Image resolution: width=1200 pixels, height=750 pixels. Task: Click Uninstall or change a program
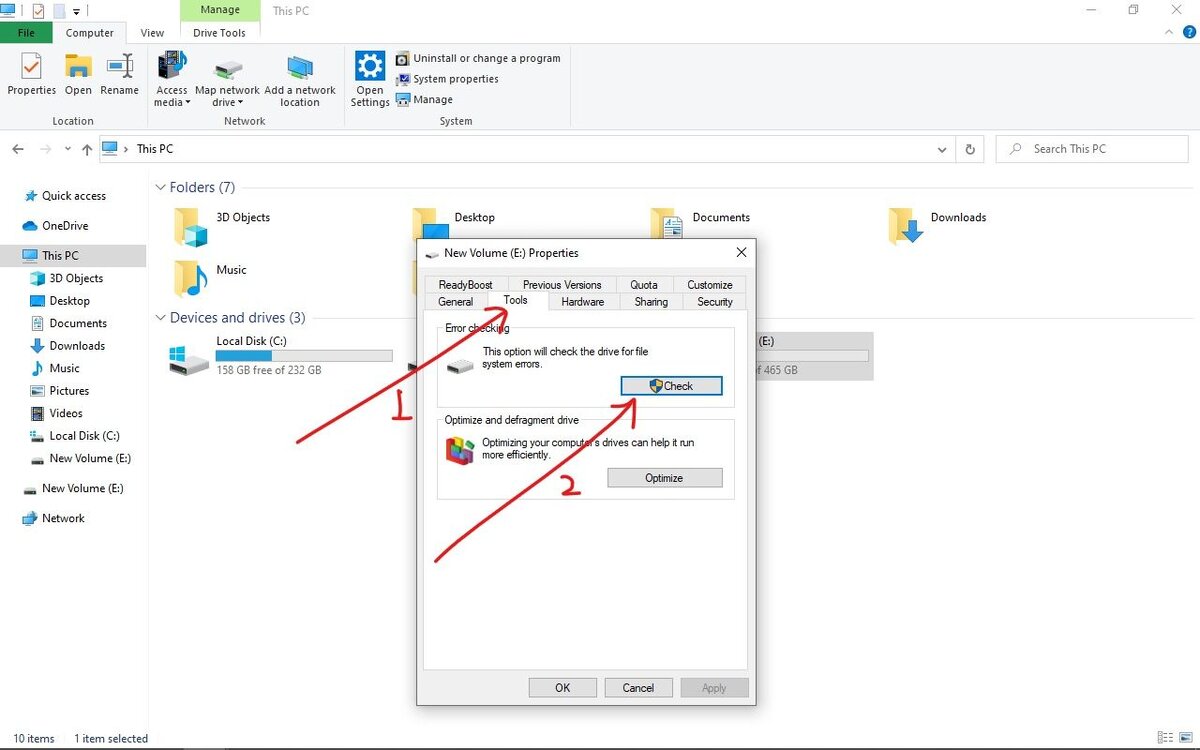(x=478, y=58)
